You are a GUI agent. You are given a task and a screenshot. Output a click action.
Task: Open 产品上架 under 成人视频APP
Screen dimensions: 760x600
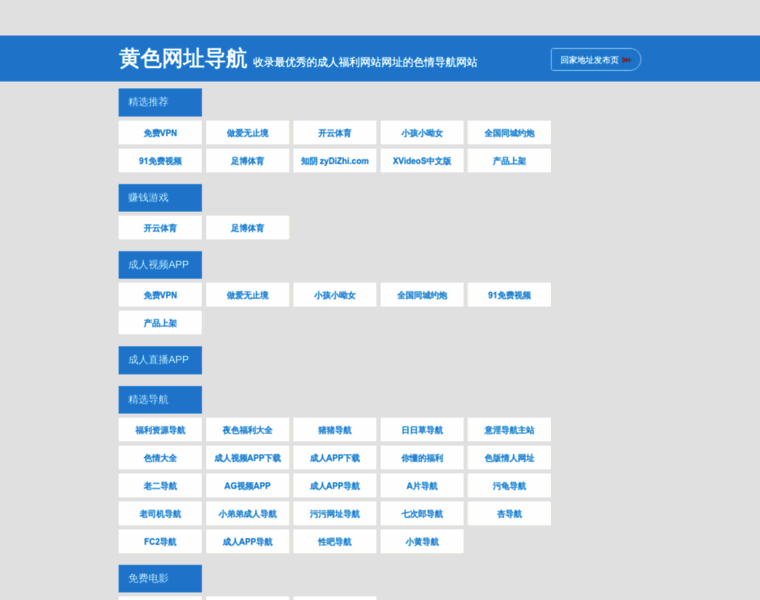pyautogui.click(x=160, y=323)
